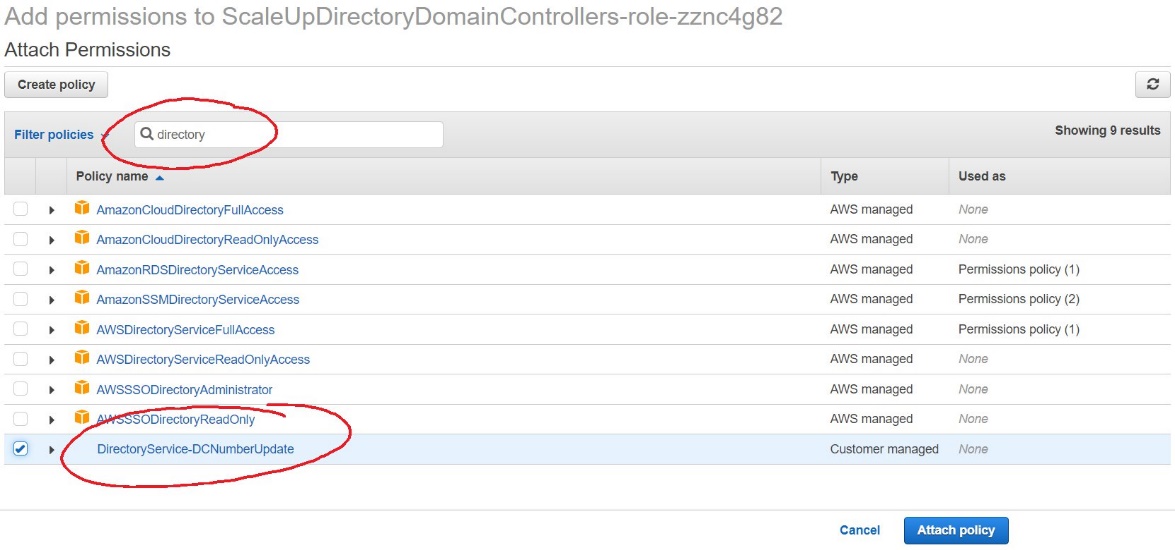The image size is (1175, 550).
Task: Expand DirectoryService-DCNumberUpdate policy details
Action: coord(52,450)
